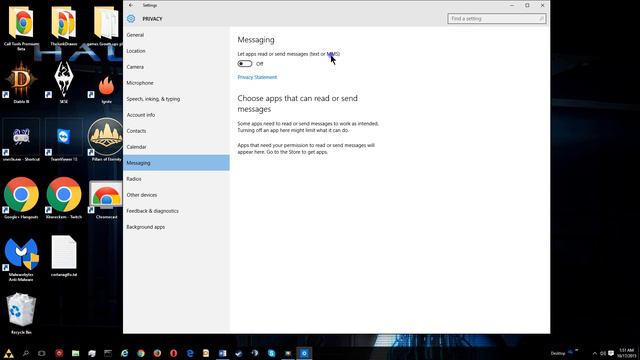Open the Microphone privacy section
Image resolution: width=640 pixels, height=360 pixels.
tap(176, 83)
